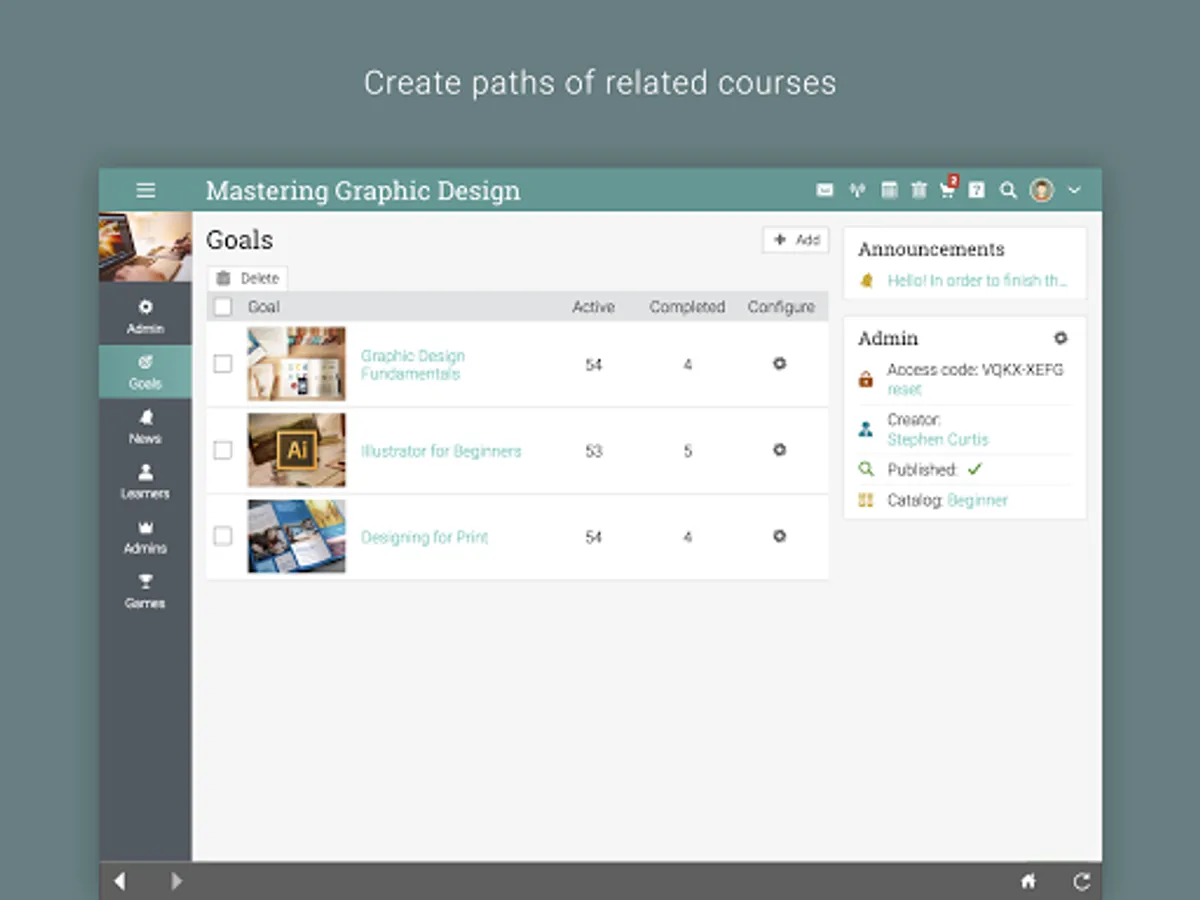1200x900 pixels.
Task: Open the Designing for Print thumbnail
Action: (x=297, y=536)
